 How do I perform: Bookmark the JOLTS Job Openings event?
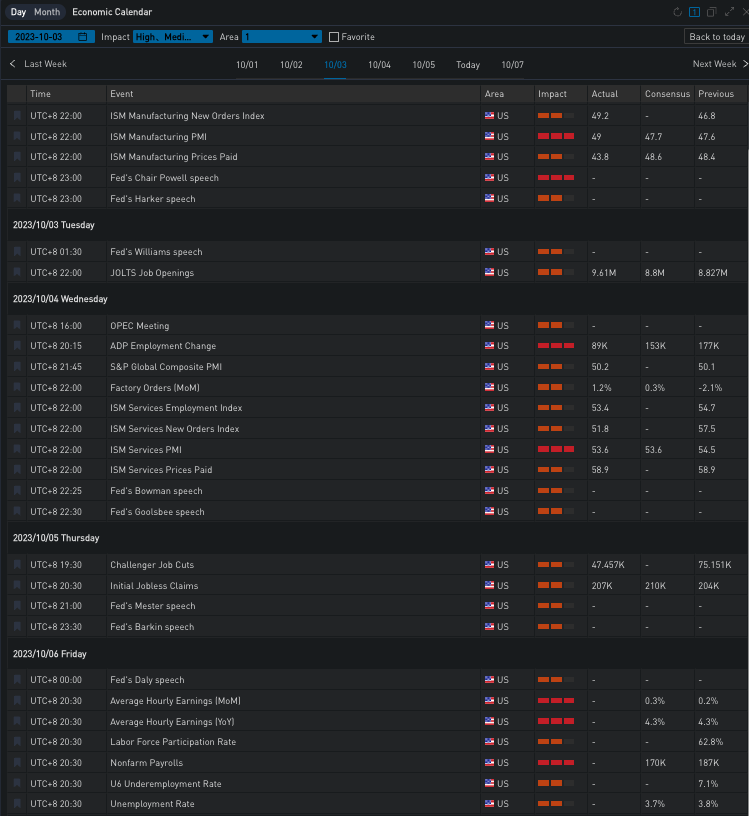tap(17, 272)
